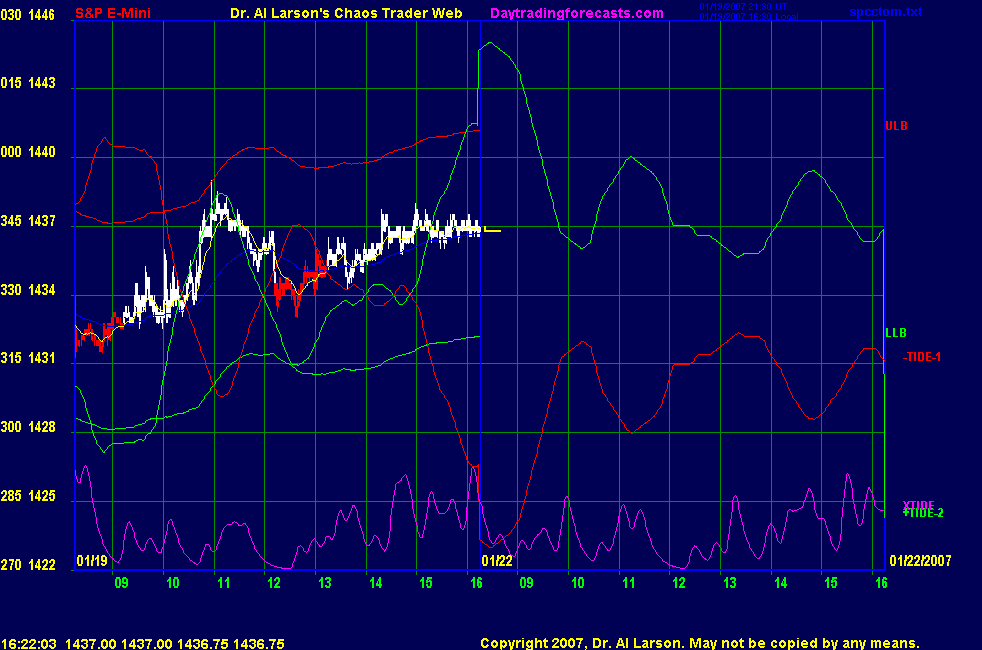Image resolution: width=982 pixels, height=650 pixels.
Task: Click the 1434 price level label
Action: point(41,291)
